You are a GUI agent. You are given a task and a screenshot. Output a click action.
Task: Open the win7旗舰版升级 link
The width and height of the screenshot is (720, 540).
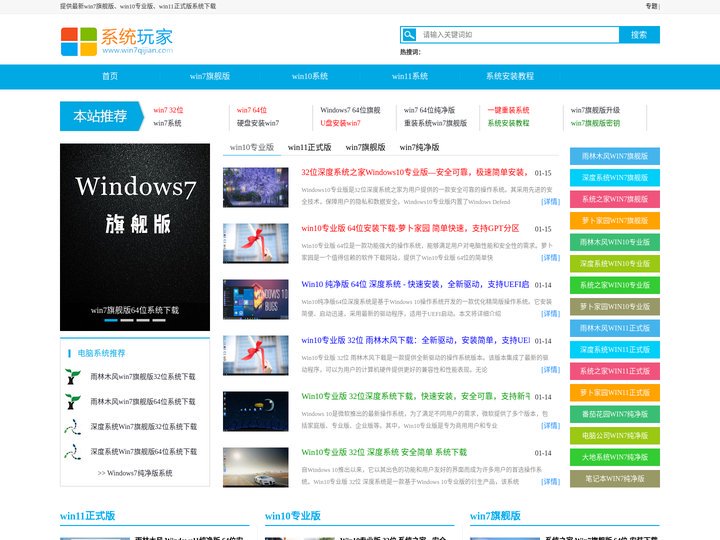tap(595, 110)
